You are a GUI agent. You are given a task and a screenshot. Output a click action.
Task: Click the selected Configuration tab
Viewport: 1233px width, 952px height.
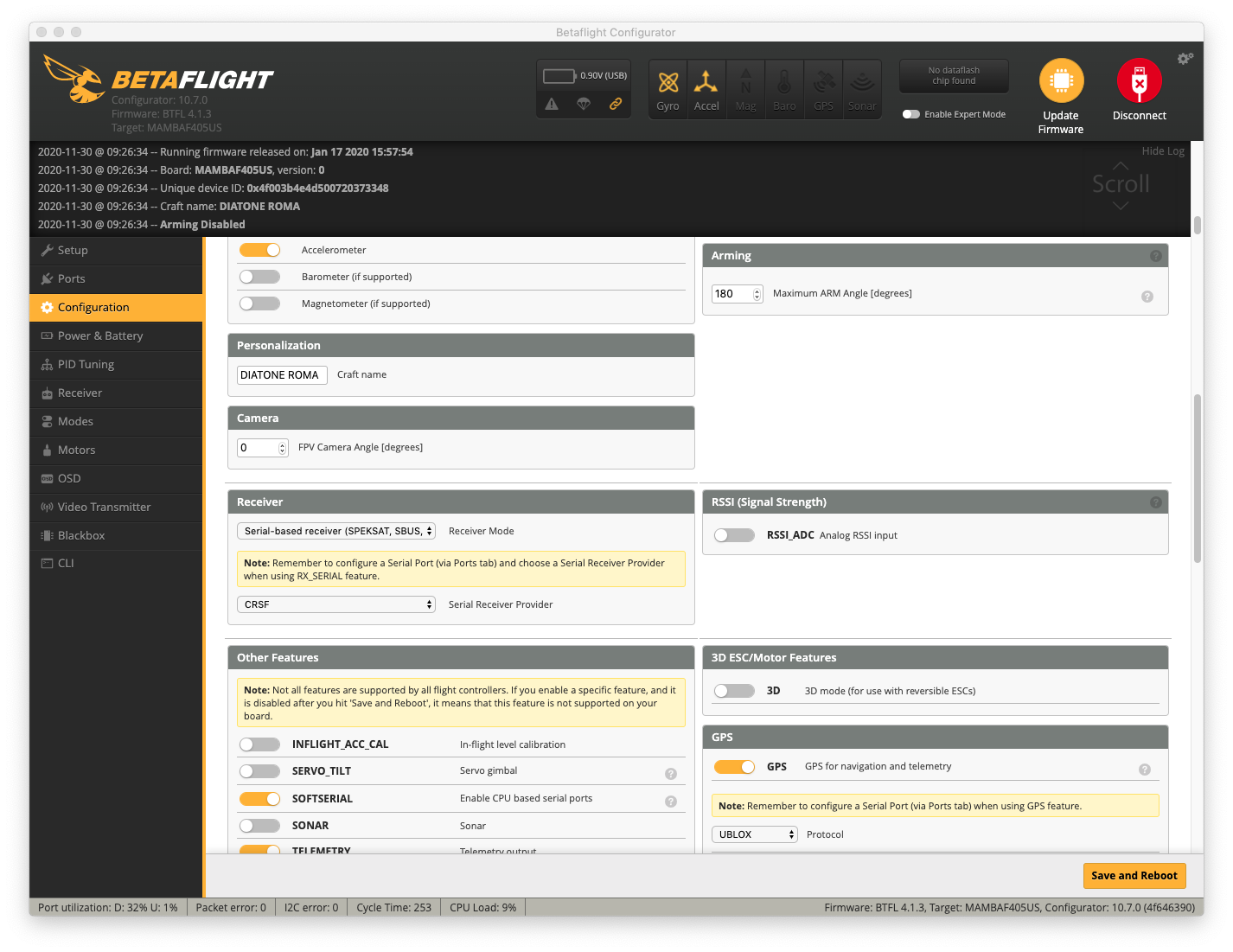tap(116, 307)
